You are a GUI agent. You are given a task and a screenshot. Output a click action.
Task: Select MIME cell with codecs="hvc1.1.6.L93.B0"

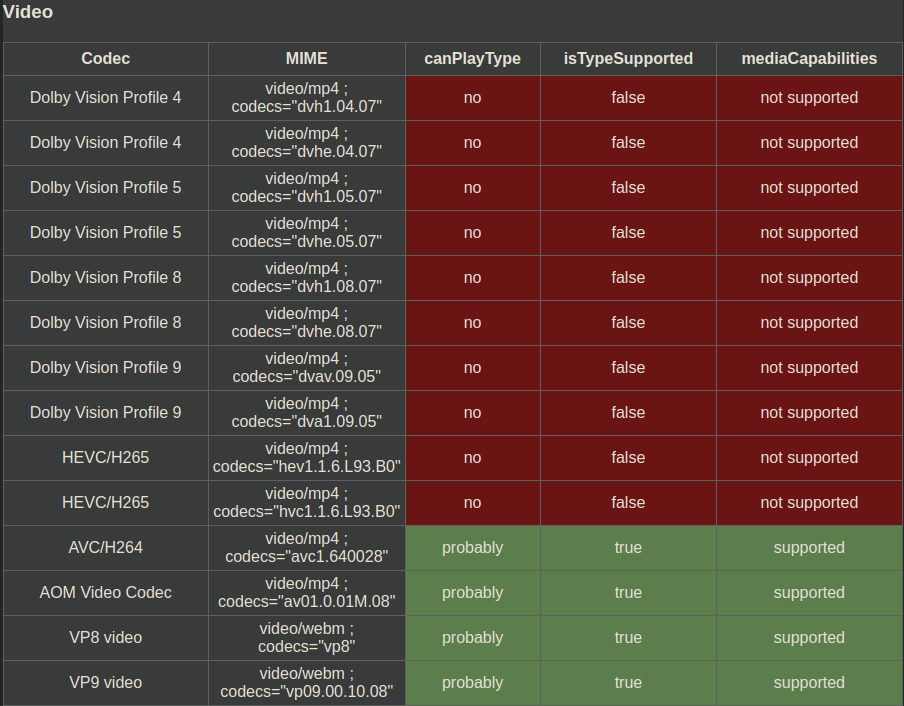(307, 502)
